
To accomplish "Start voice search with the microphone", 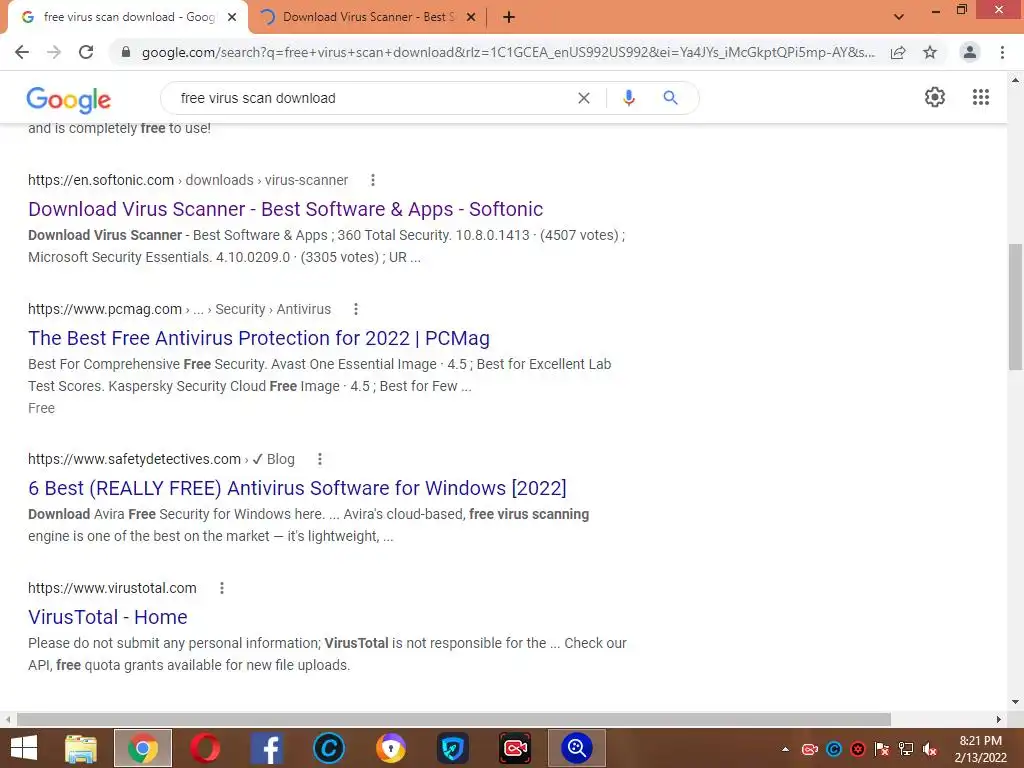I will pos(628,98).
